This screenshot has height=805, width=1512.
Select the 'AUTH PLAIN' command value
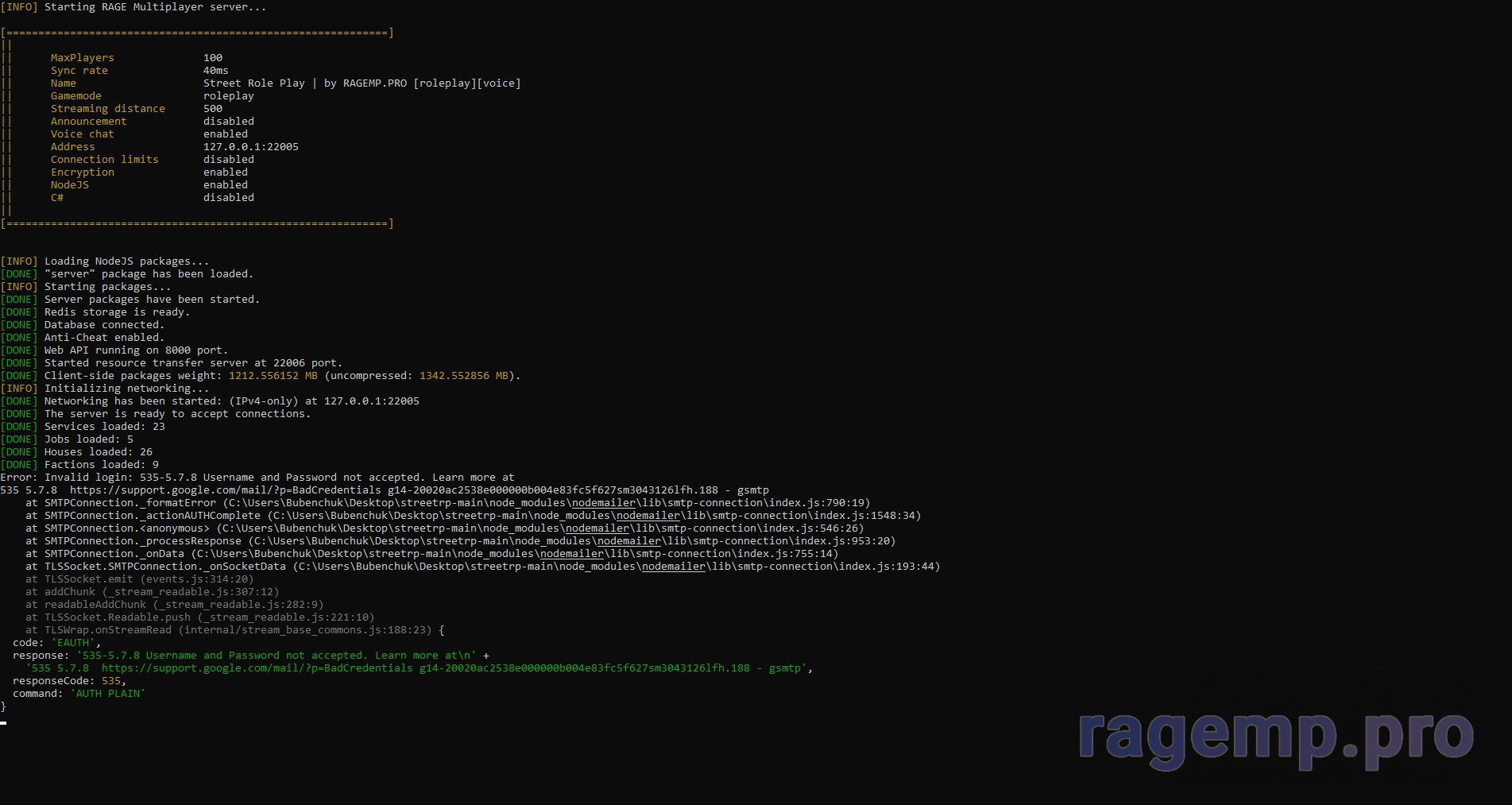[x=107, y=694]
